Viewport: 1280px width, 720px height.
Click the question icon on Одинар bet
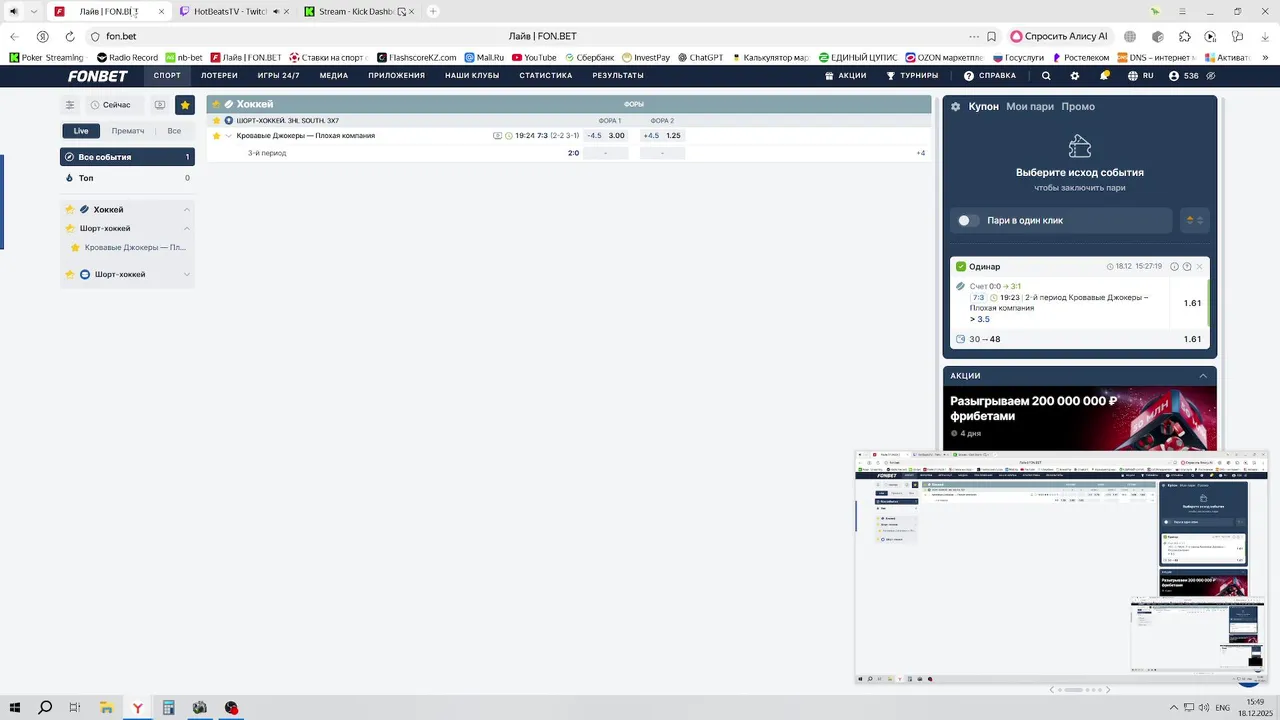pyautogui.click(x=1187, y=267)
